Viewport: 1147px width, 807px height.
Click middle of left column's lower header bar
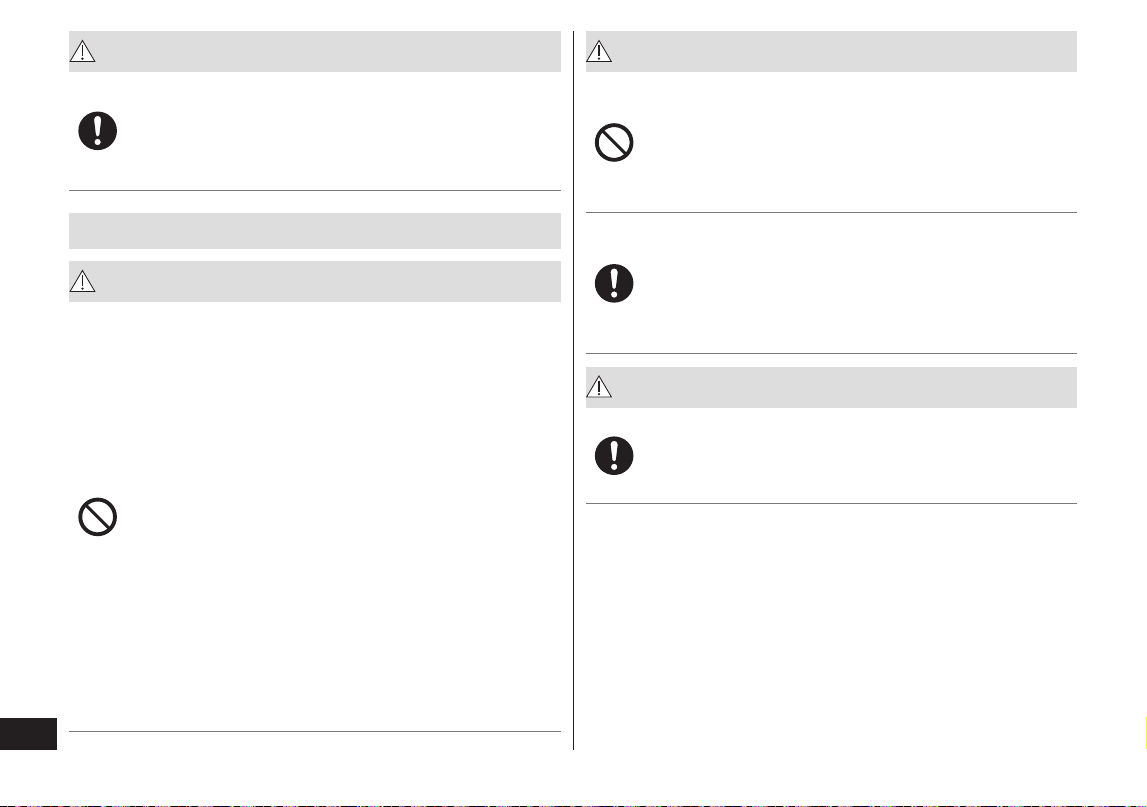[x=315, y=281]
